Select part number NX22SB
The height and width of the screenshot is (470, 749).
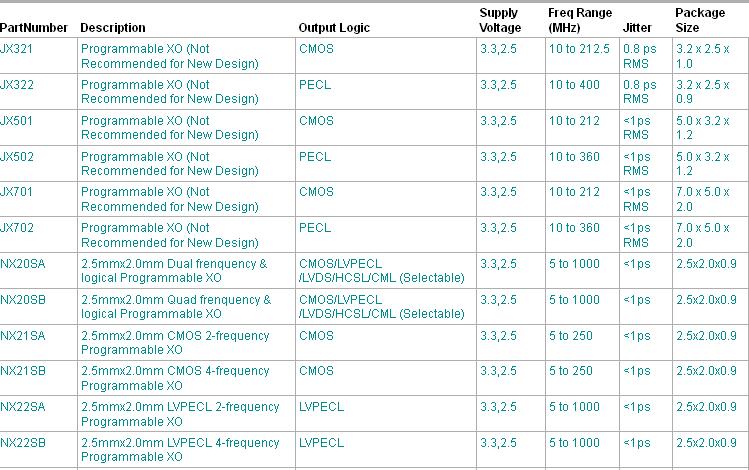[22, 443]
